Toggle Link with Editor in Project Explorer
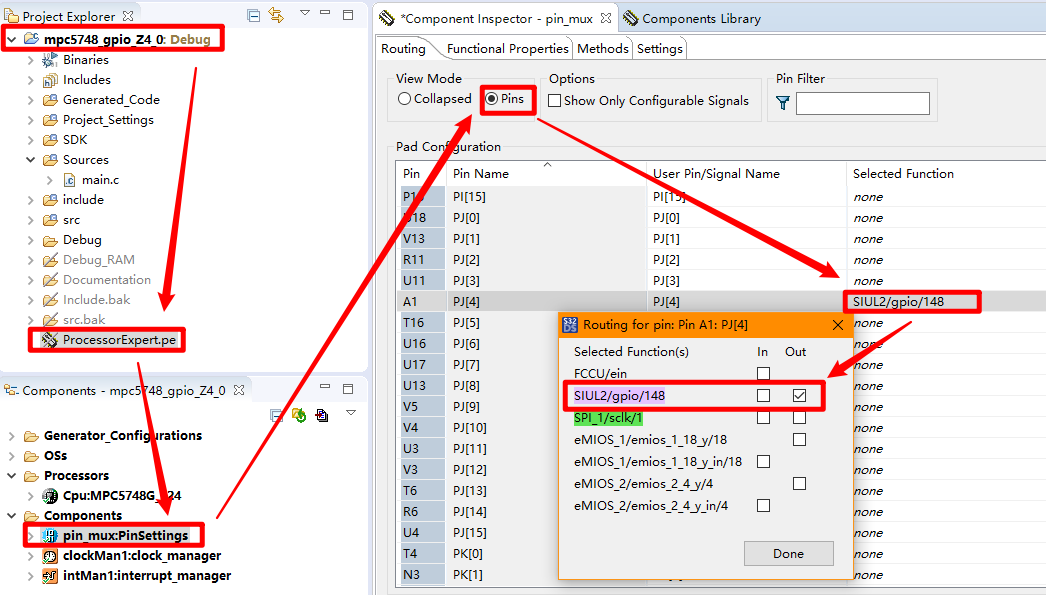Screen dimensions: 1046x595 click(276, 15)
